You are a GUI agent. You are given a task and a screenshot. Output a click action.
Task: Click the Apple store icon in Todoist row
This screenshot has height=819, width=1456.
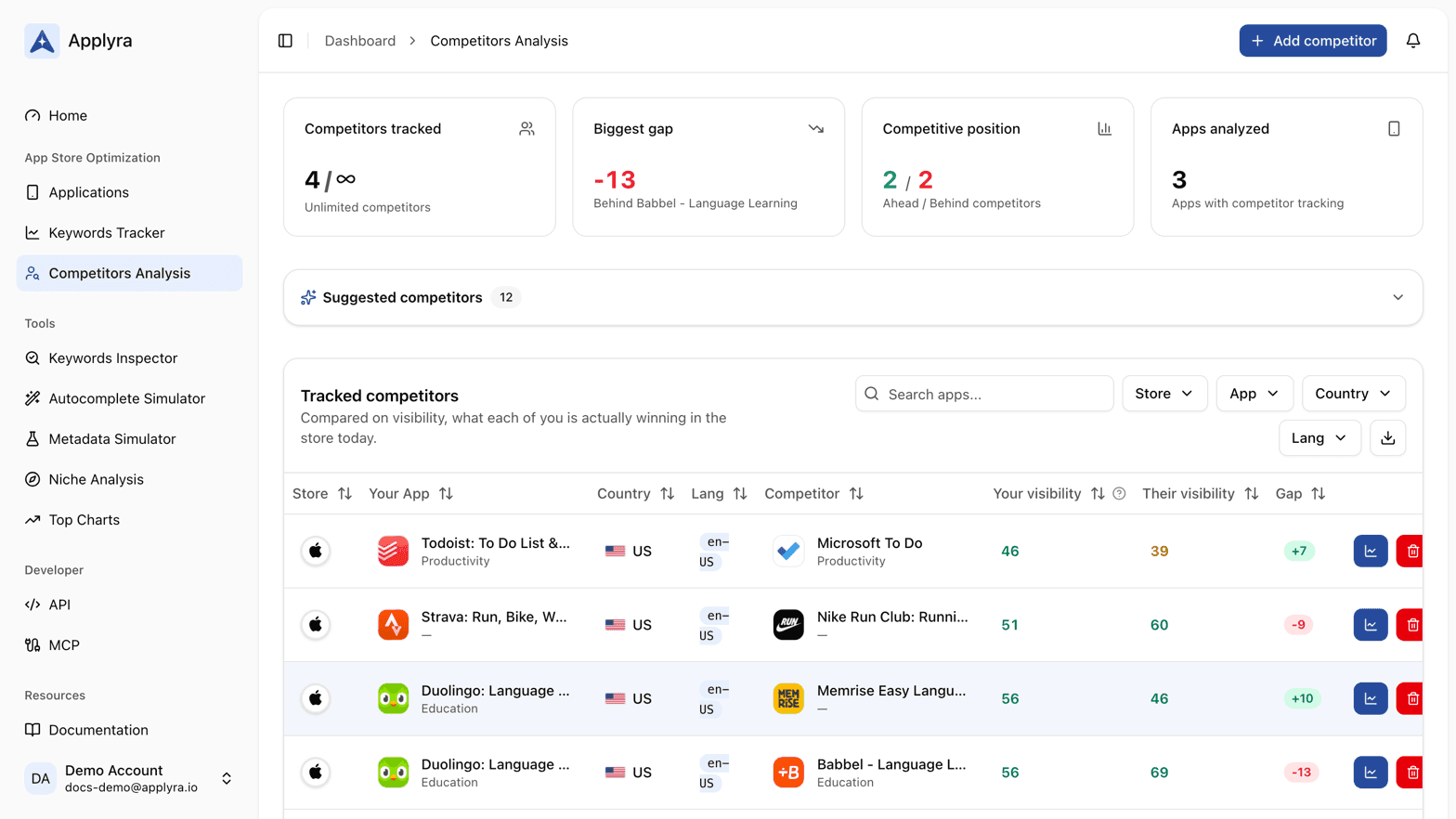pos(316,551)
